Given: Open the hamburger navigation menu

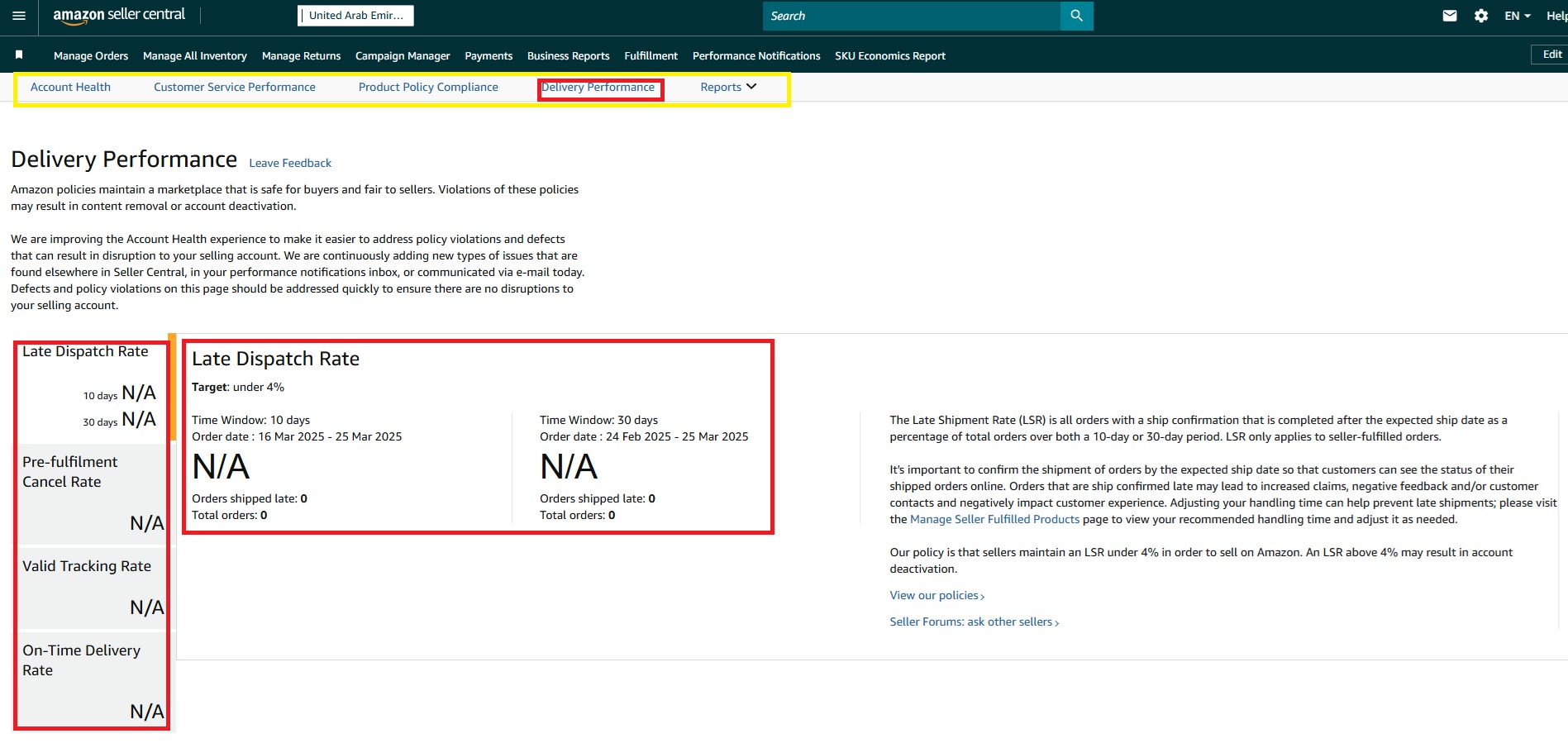Looking at the screenshot, I should (19, 16).
